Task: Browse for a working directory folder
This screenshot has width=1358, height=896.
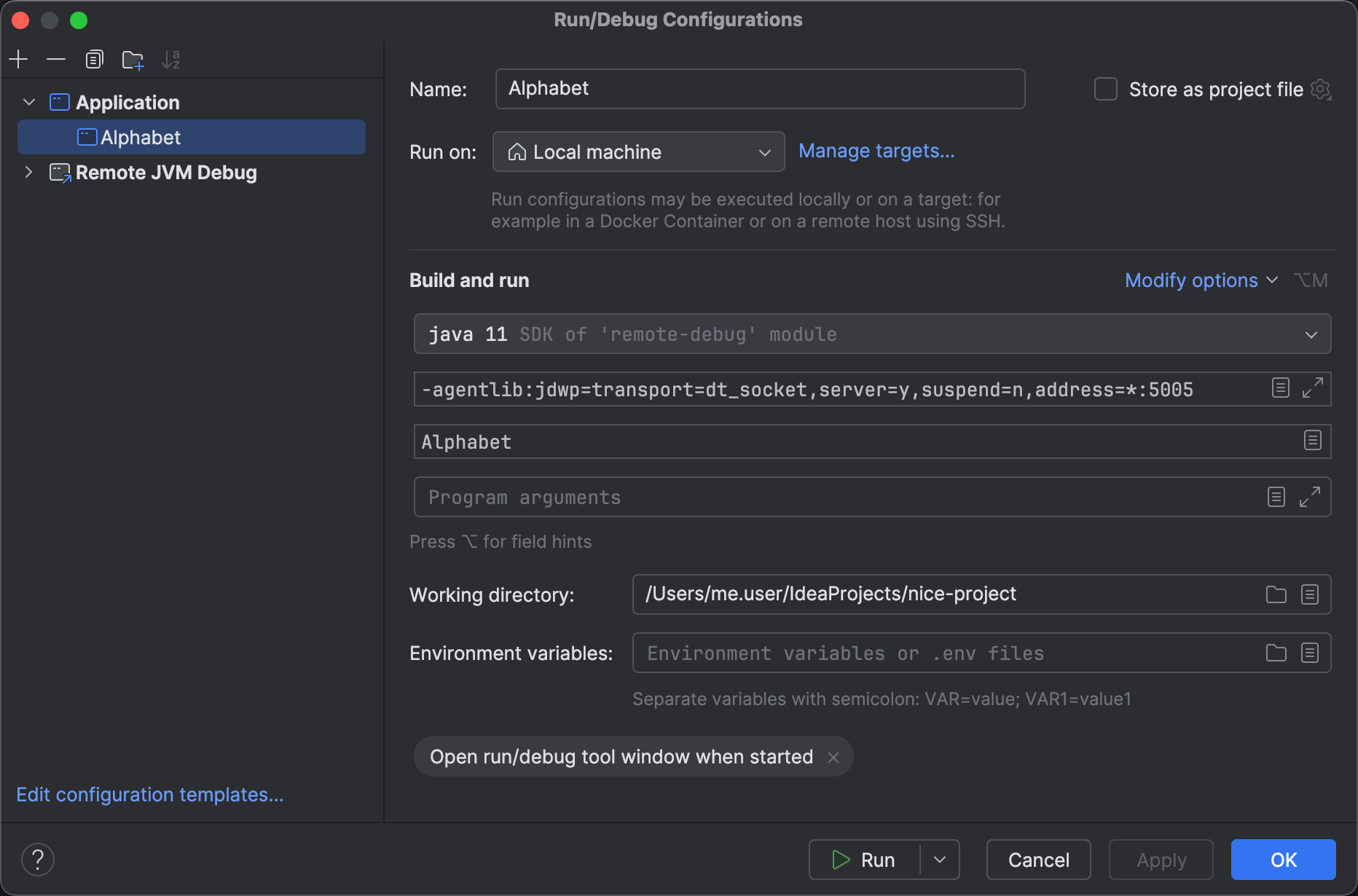Action: pos(1276,594)
